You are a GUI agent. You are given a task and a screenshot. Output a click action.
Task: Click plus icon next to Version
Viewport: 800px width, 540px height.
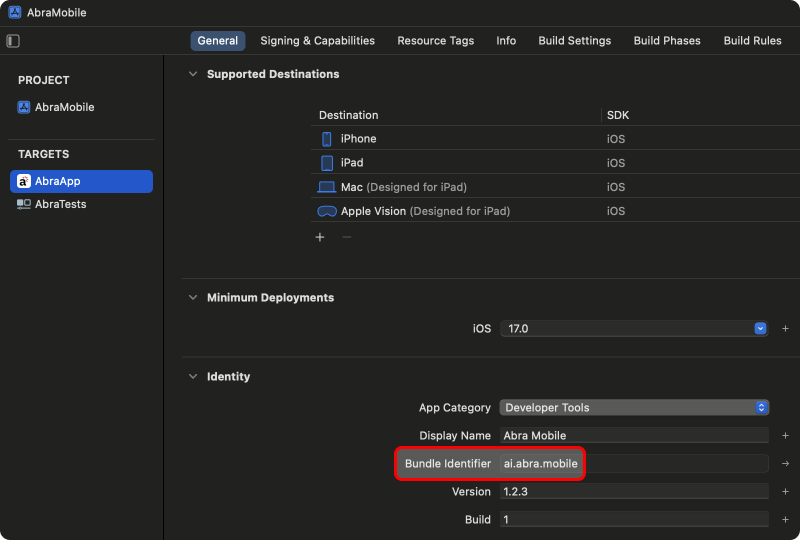click(785, 492)
